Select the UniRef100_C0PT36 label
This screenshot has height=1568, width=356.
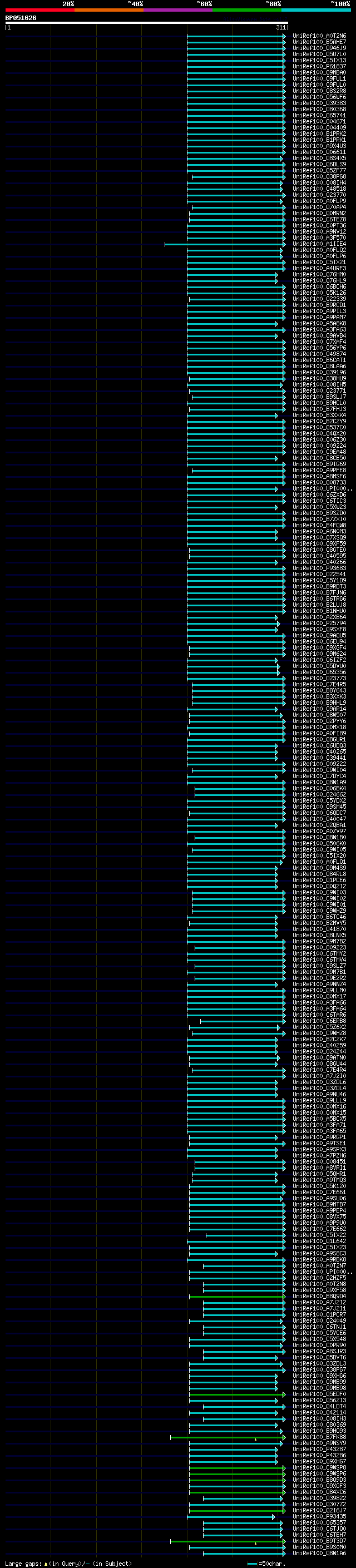pos(319,226)
